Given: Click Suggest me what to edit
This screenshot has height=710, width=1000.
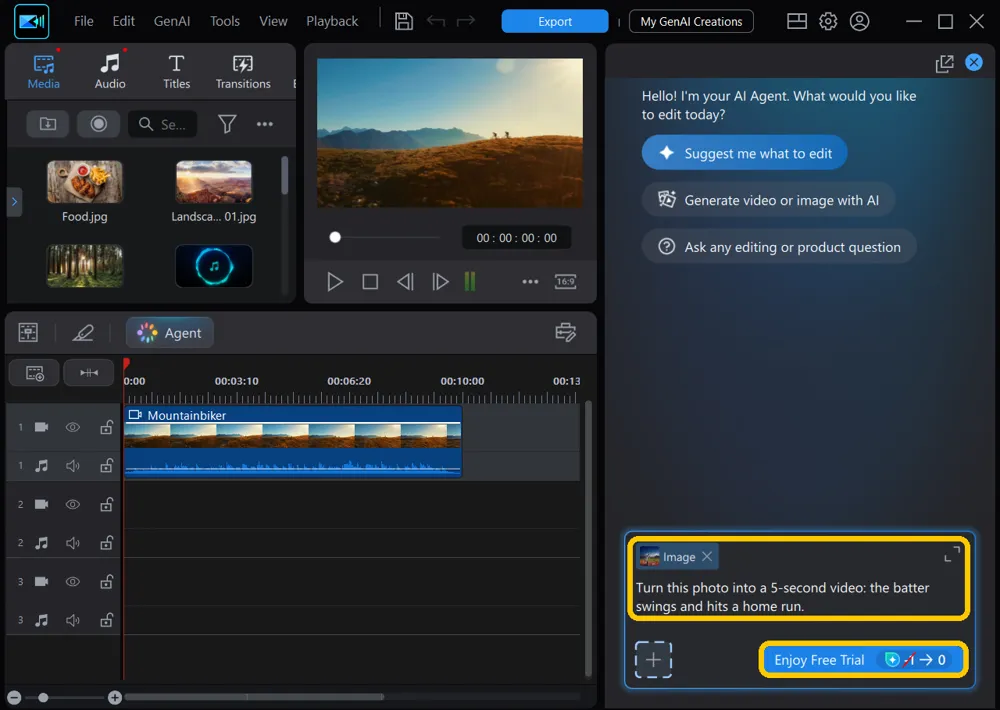Looking at the screenshot, I should coord(744,153).
